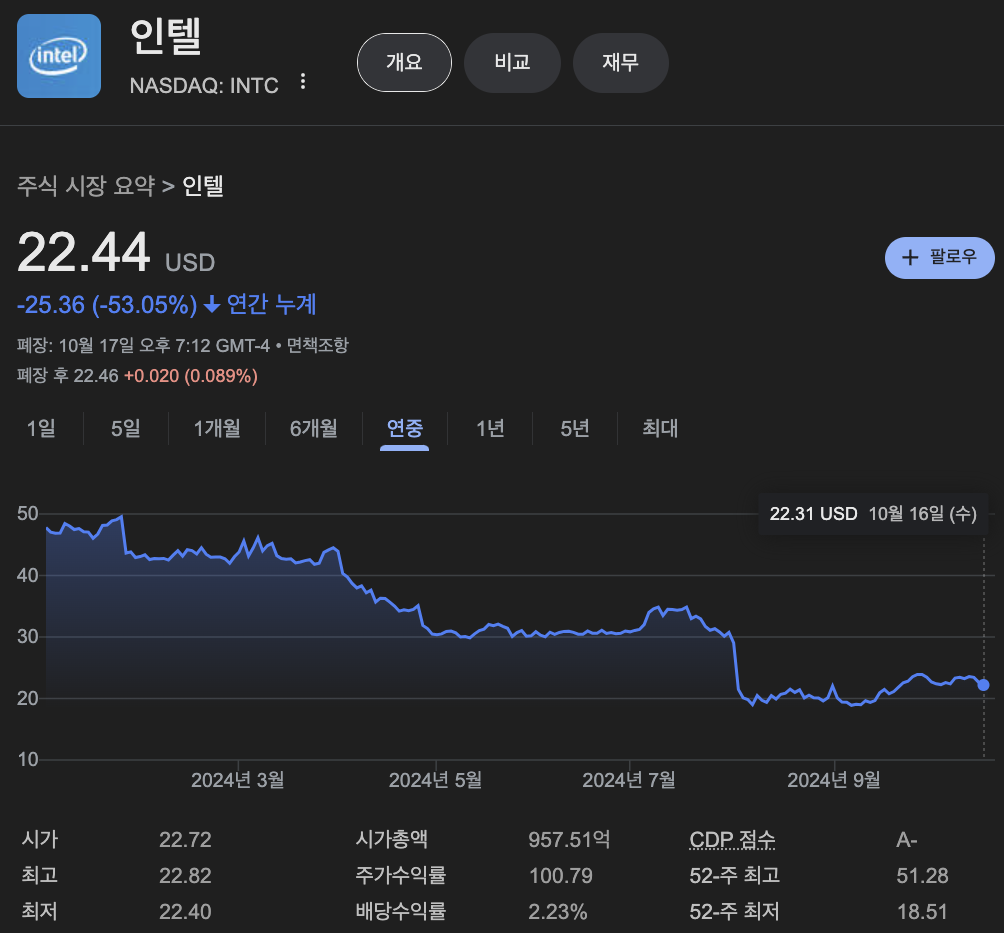Image resolution: width=1004 pixels, height=933 pixels.
Task: Select the 1일 chart range
Action: tap(41, 428)
